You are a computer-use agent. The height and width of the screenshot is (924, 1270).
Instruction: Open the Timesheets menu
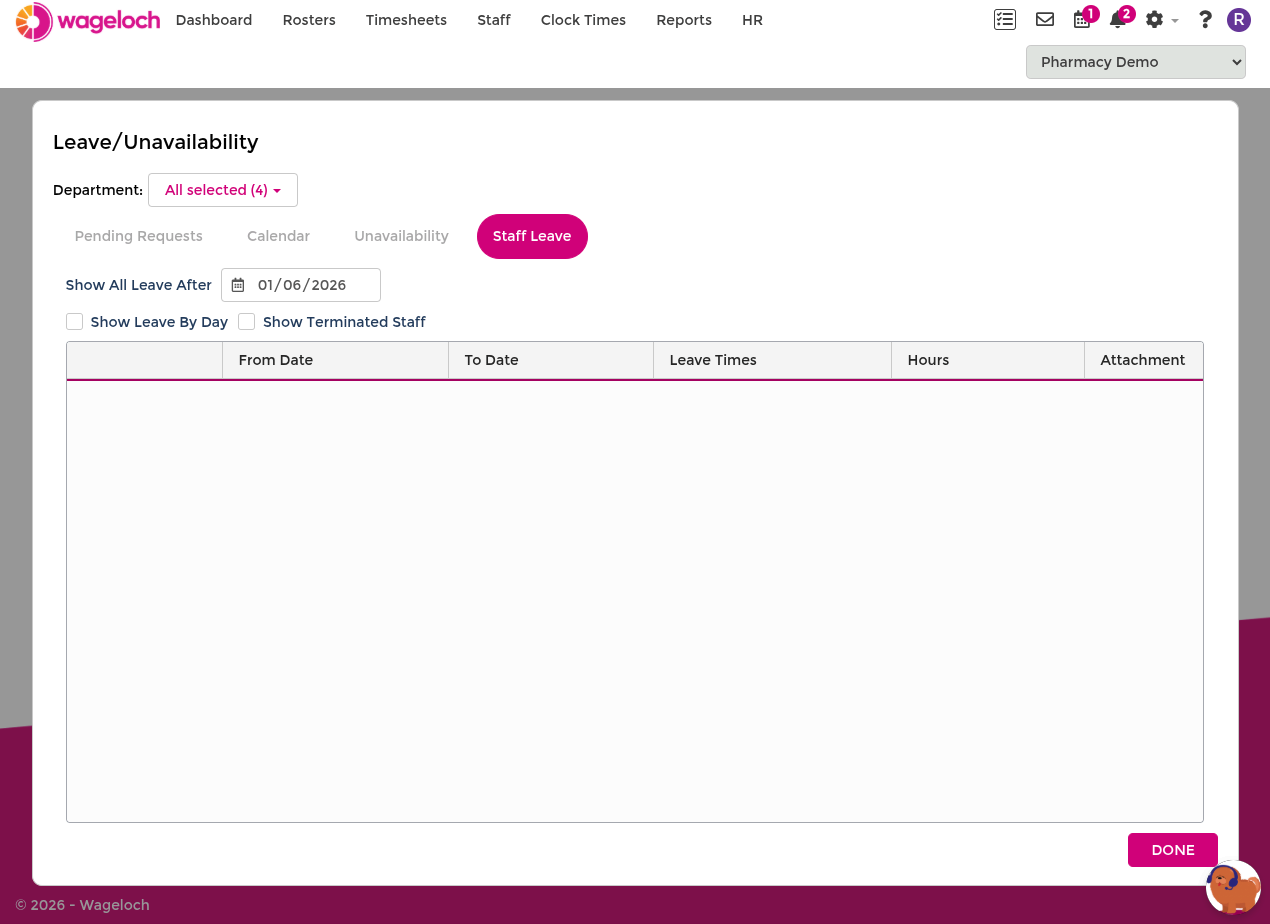pos(406,20)
